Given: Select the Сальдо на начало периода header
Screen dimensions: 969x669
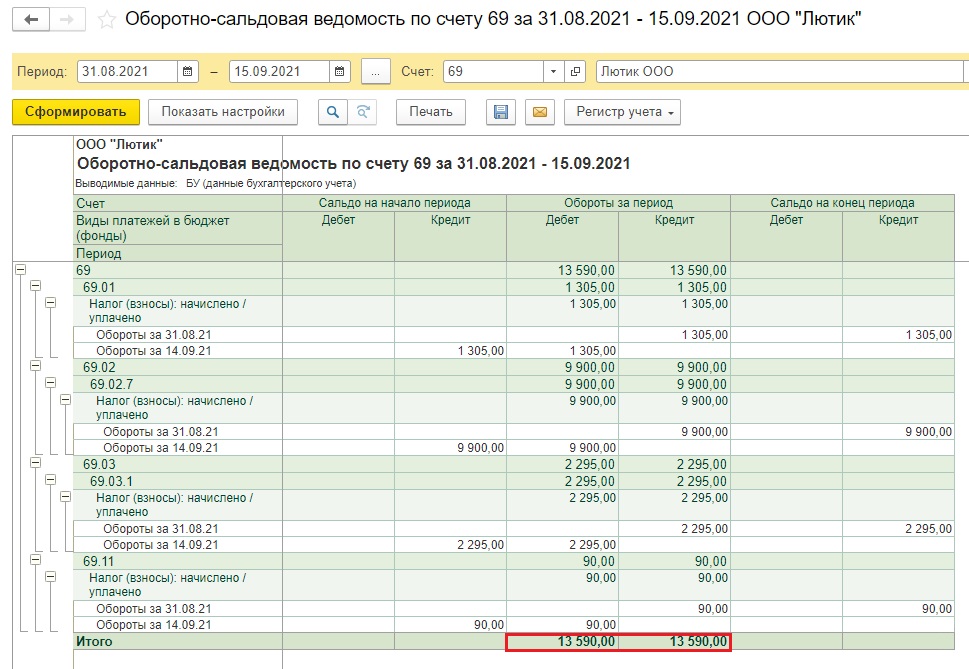Looking at the screenshot, I should tap(394, 203).
